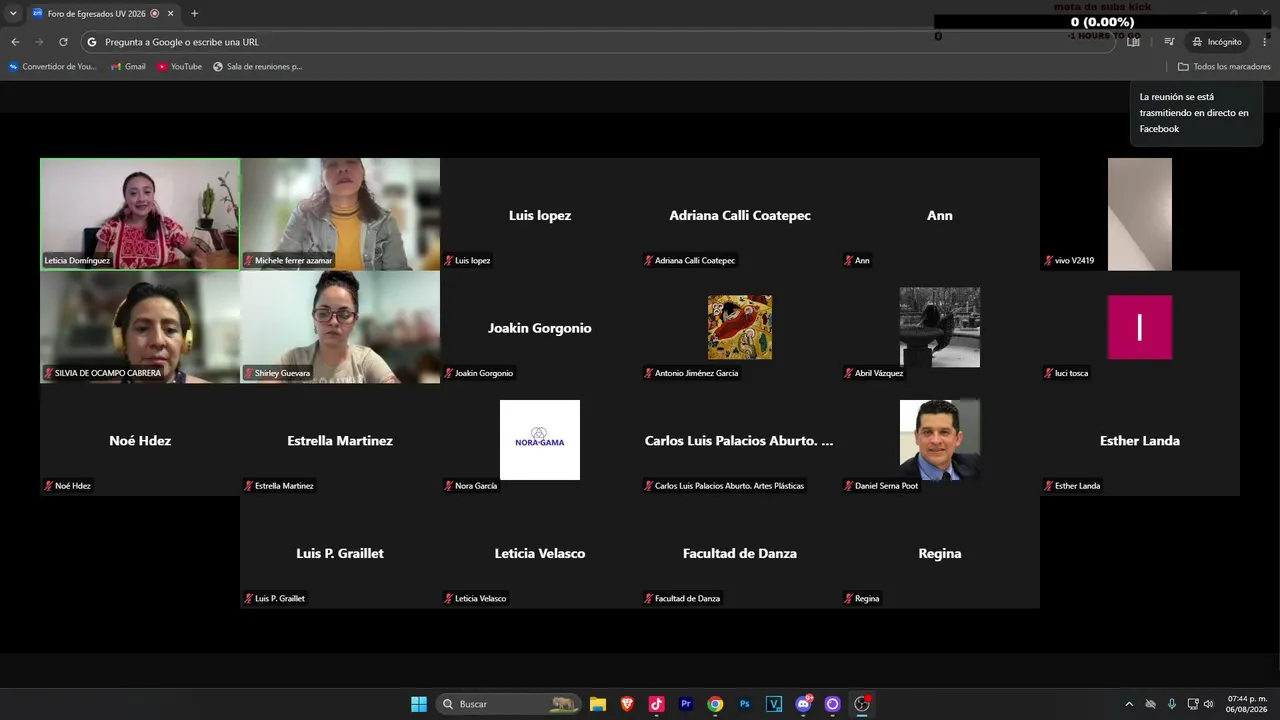Open the reading mode book icon
Viewport: 1280px width, 720px height.
(1133, 42)
